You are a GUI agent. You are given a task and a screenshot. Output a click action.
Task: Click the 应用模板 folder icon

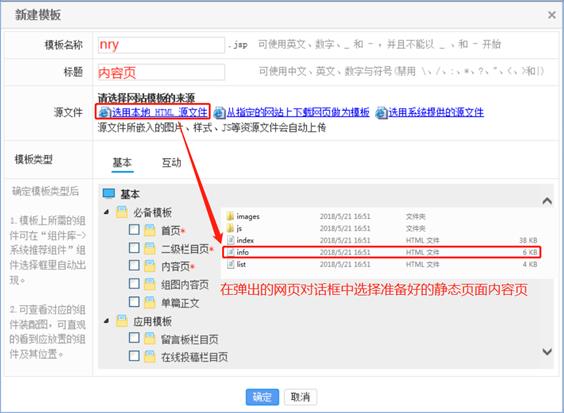[122, 321]
